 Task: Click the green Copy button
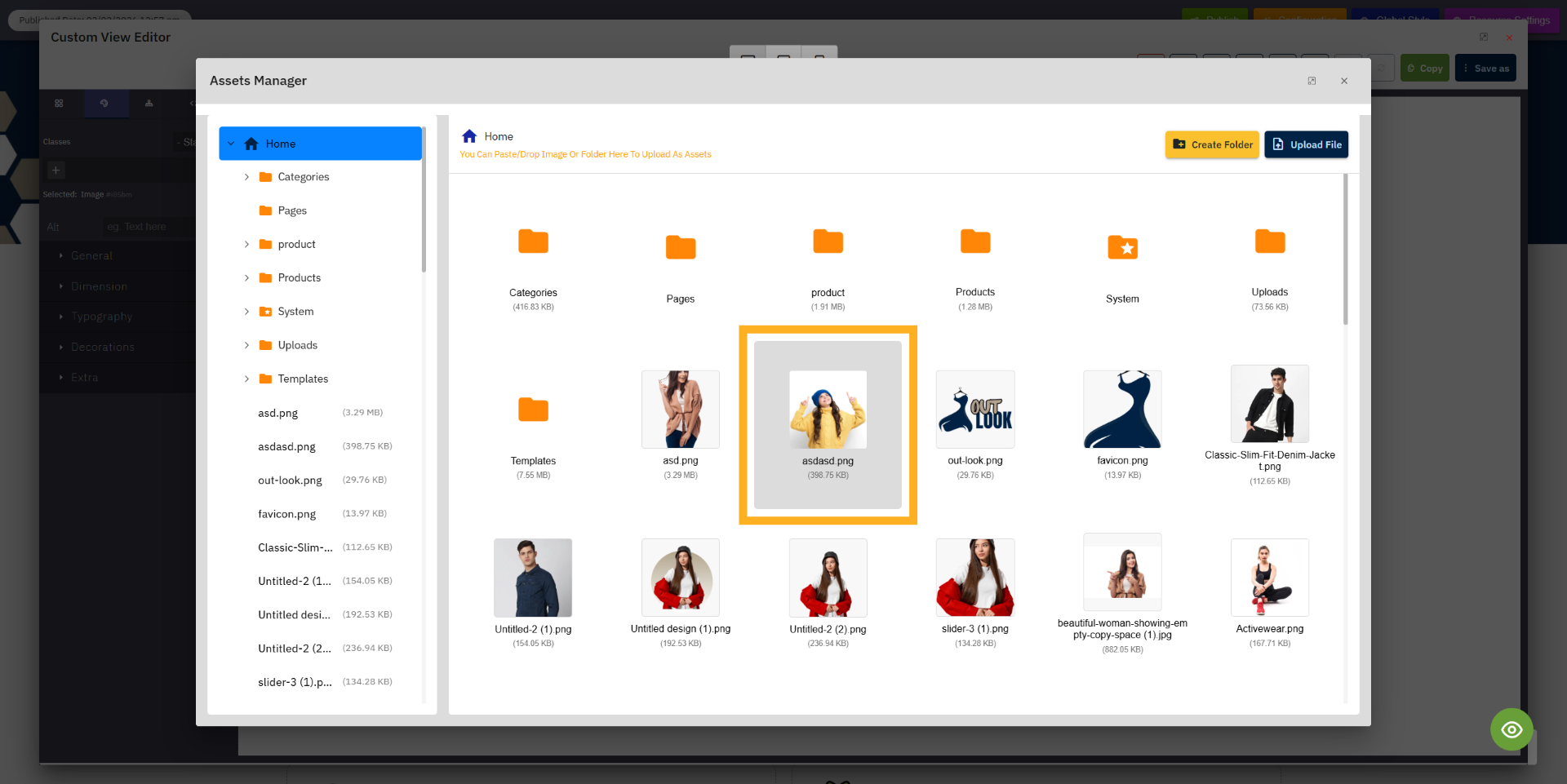pos(1424,68)
